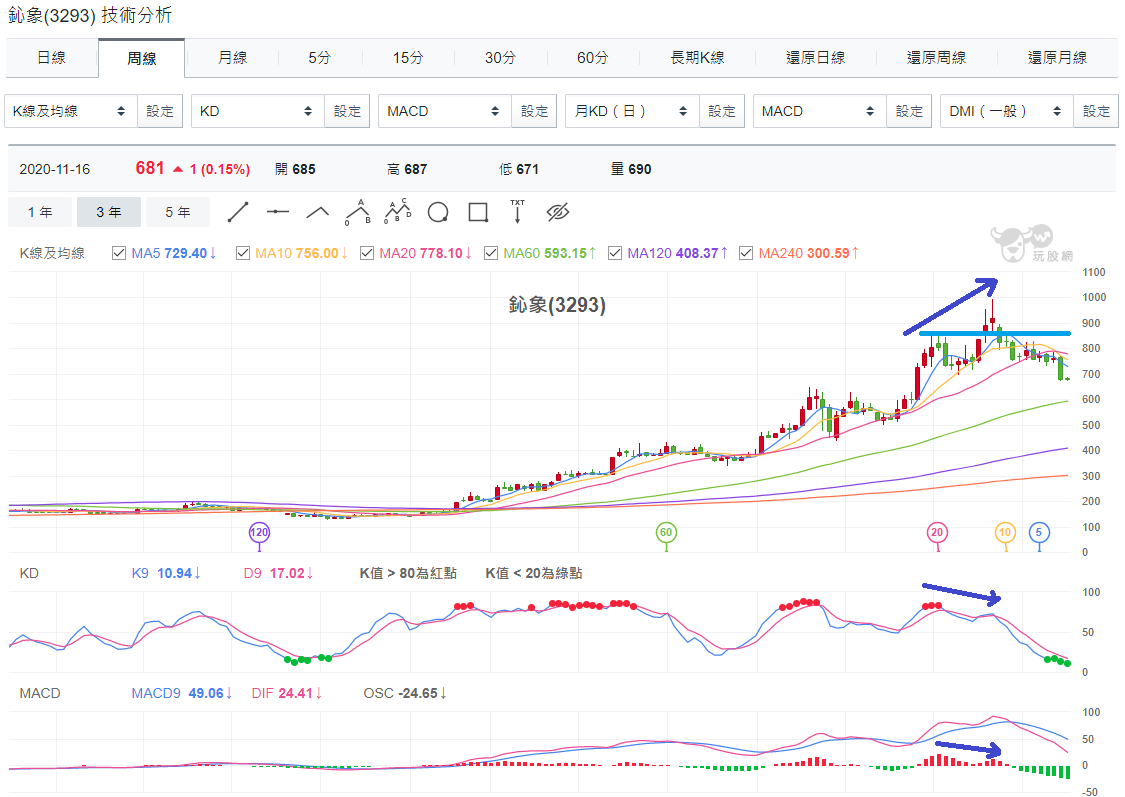The height and width of the screenshot is (797, 1125).
Task: Click 設定 button next to KD
Action: [347, 111]
